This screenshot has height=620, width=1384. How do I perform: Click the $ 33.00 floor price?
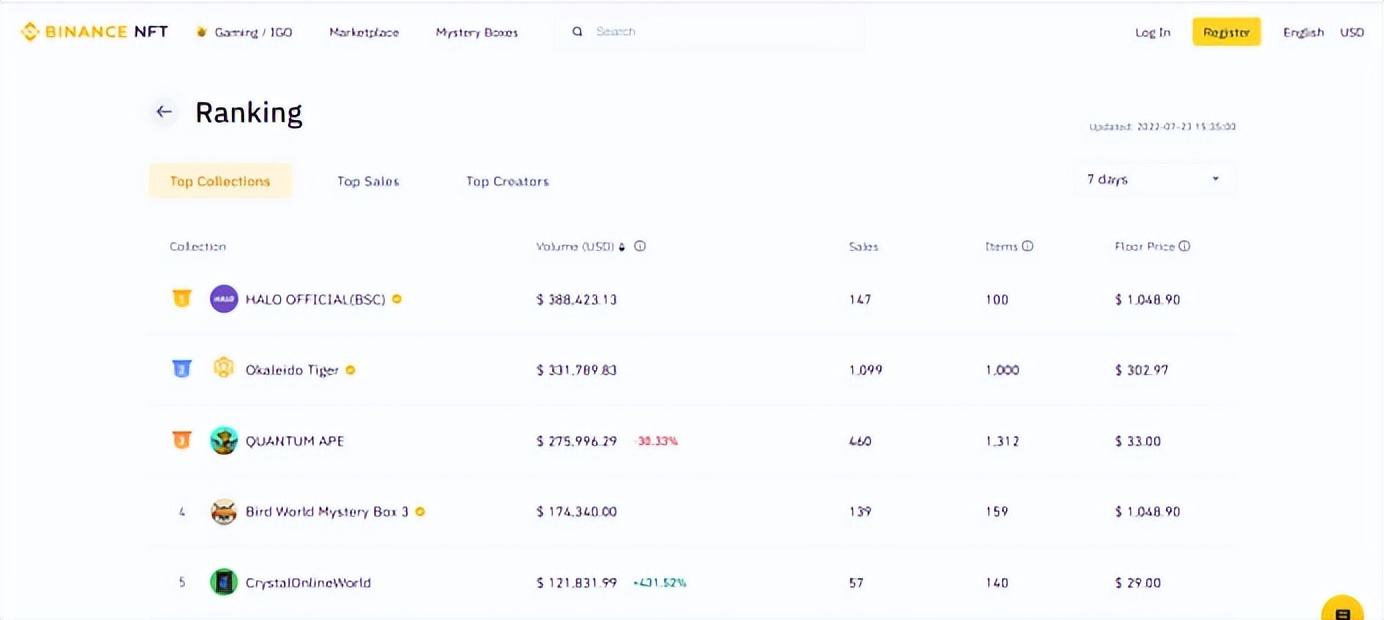[1138, 441]
